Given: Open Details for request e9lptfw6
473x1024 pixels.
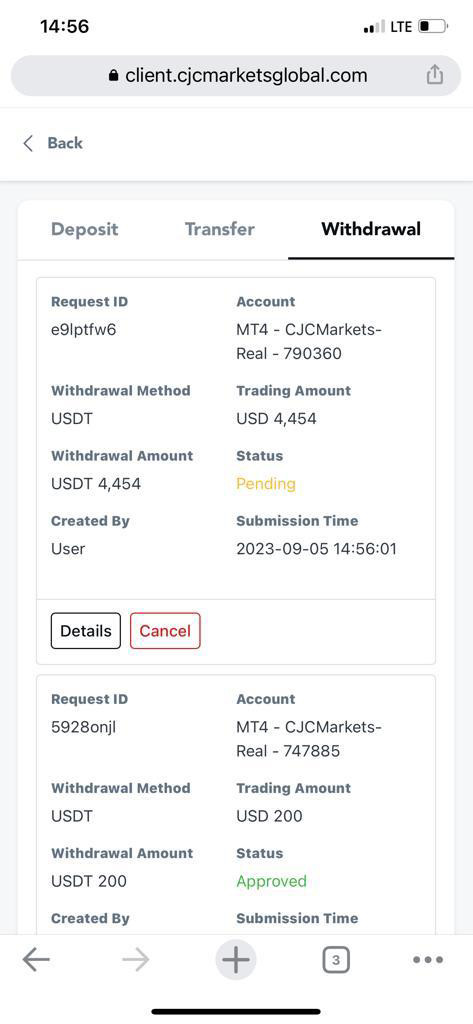Looking at the screenshot, I should 86,631.
